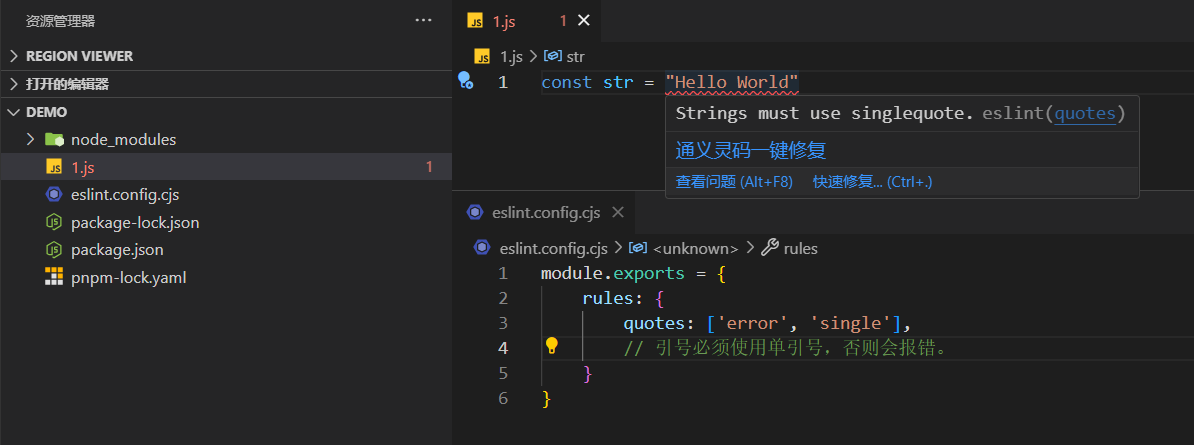
Task: Click 快速修复... (Ctrl+.) in the popup
Action: point(873,182)
